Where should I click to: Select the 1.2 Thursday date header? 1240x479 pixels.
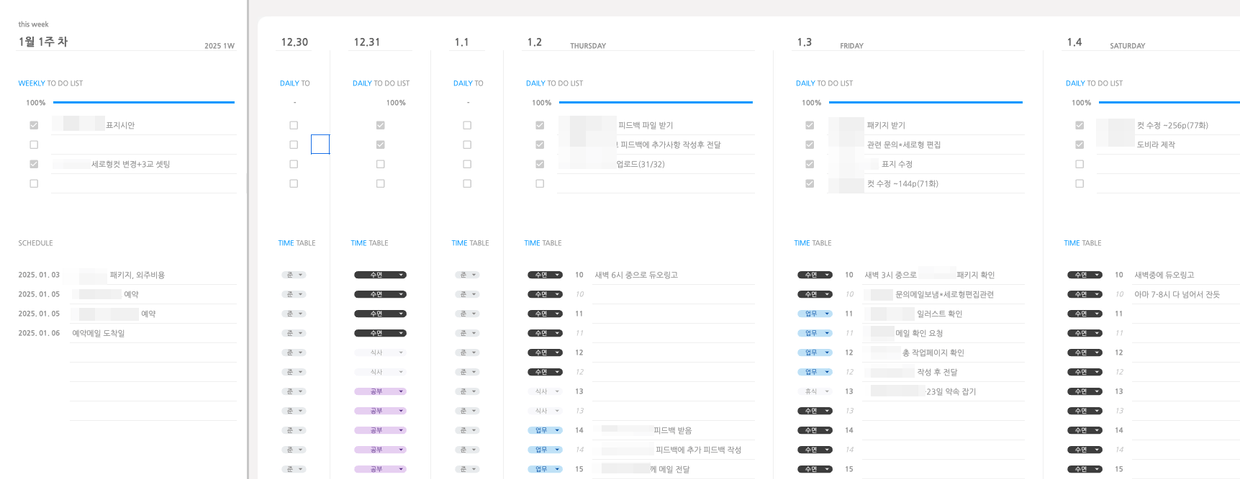535,42
